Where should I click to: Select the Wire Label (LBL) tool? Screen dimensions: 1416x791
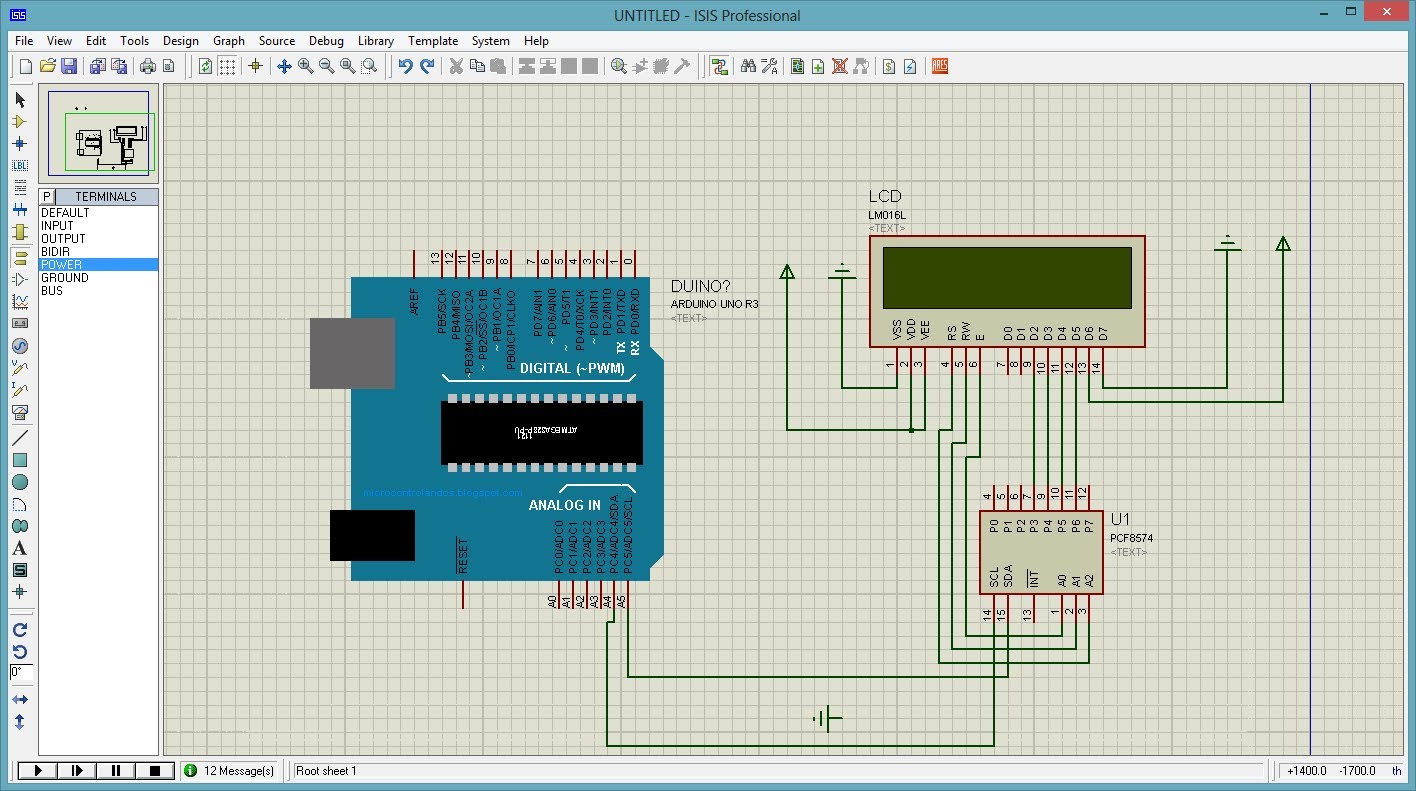(x=19, y=166)
